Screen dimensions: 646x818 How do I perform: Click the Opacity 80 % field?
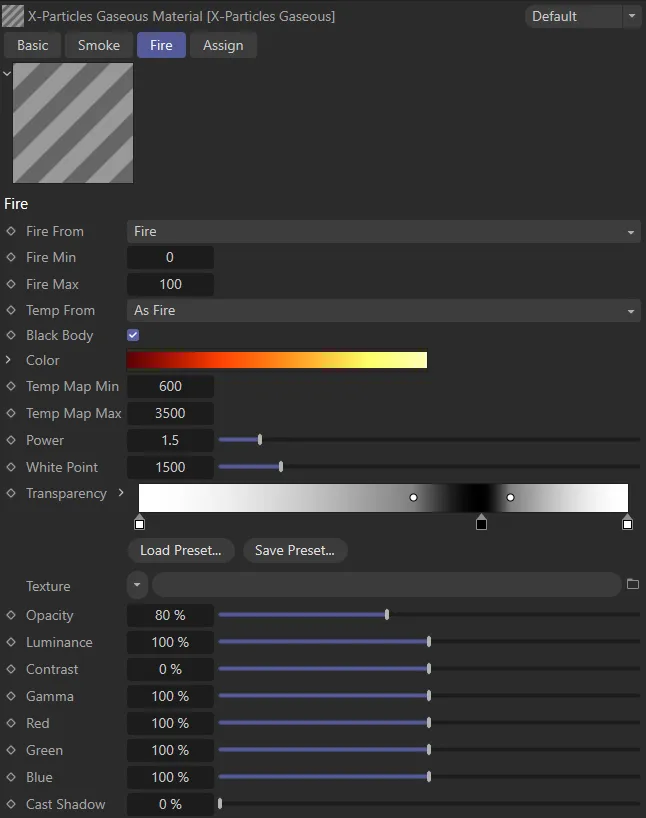click(x=170, y=616)
